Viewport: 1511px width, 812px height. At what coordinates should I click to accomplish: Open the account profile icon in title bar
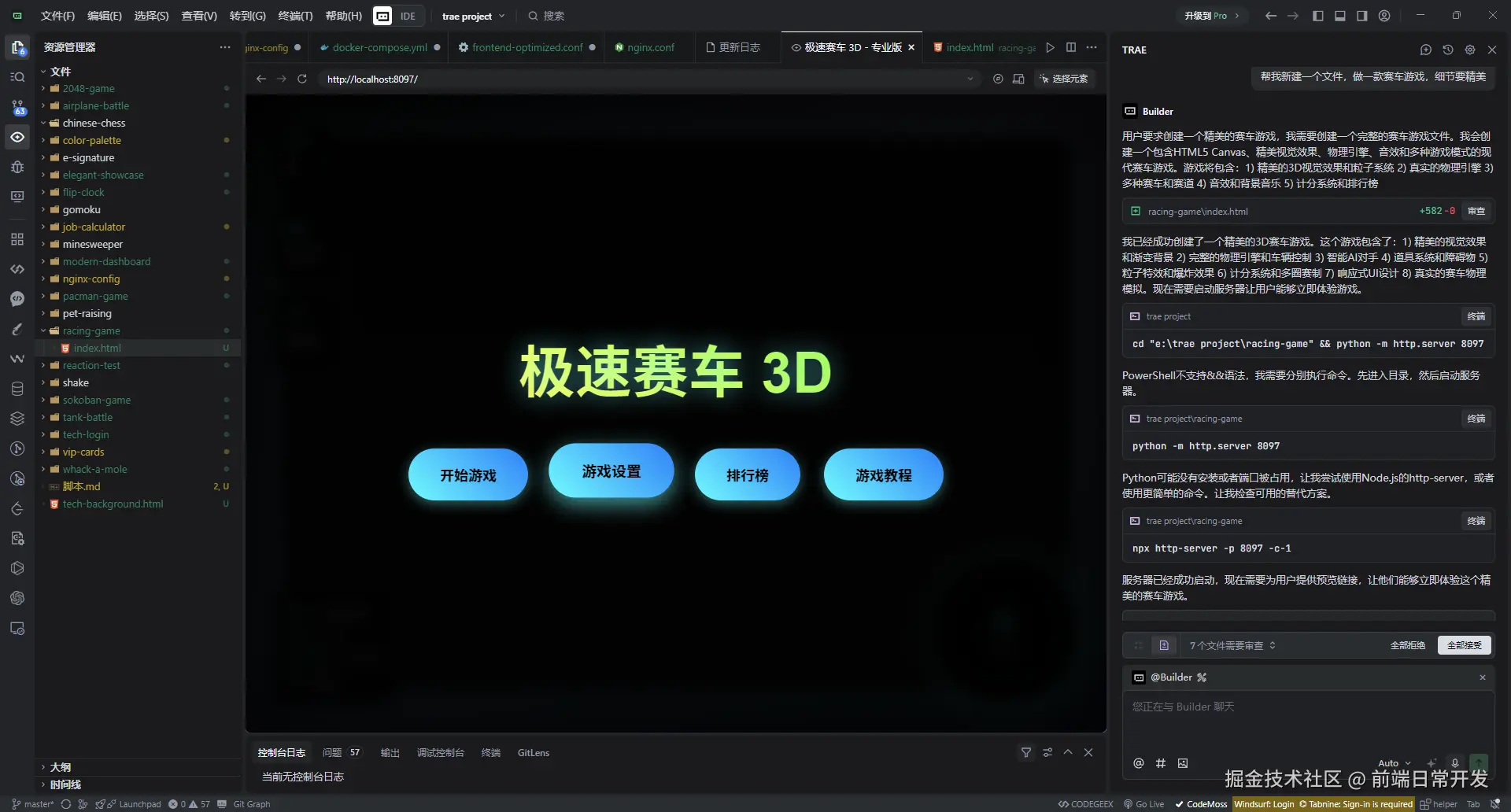(1384, 16)
